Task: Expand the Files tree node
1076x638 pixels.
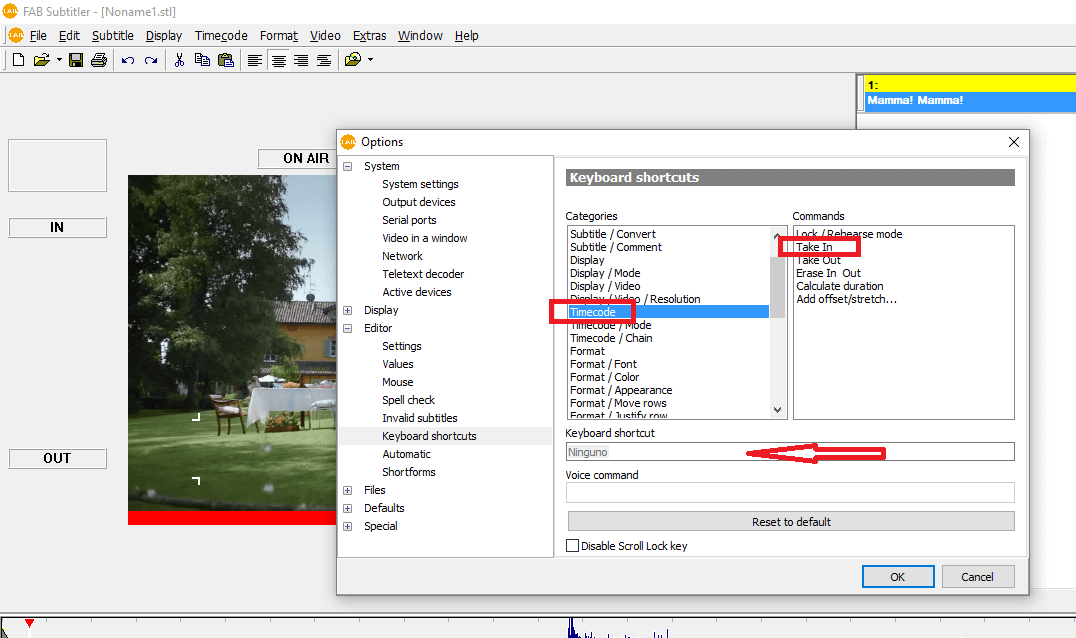Action: pyautogui.click(x=347, y=490)
